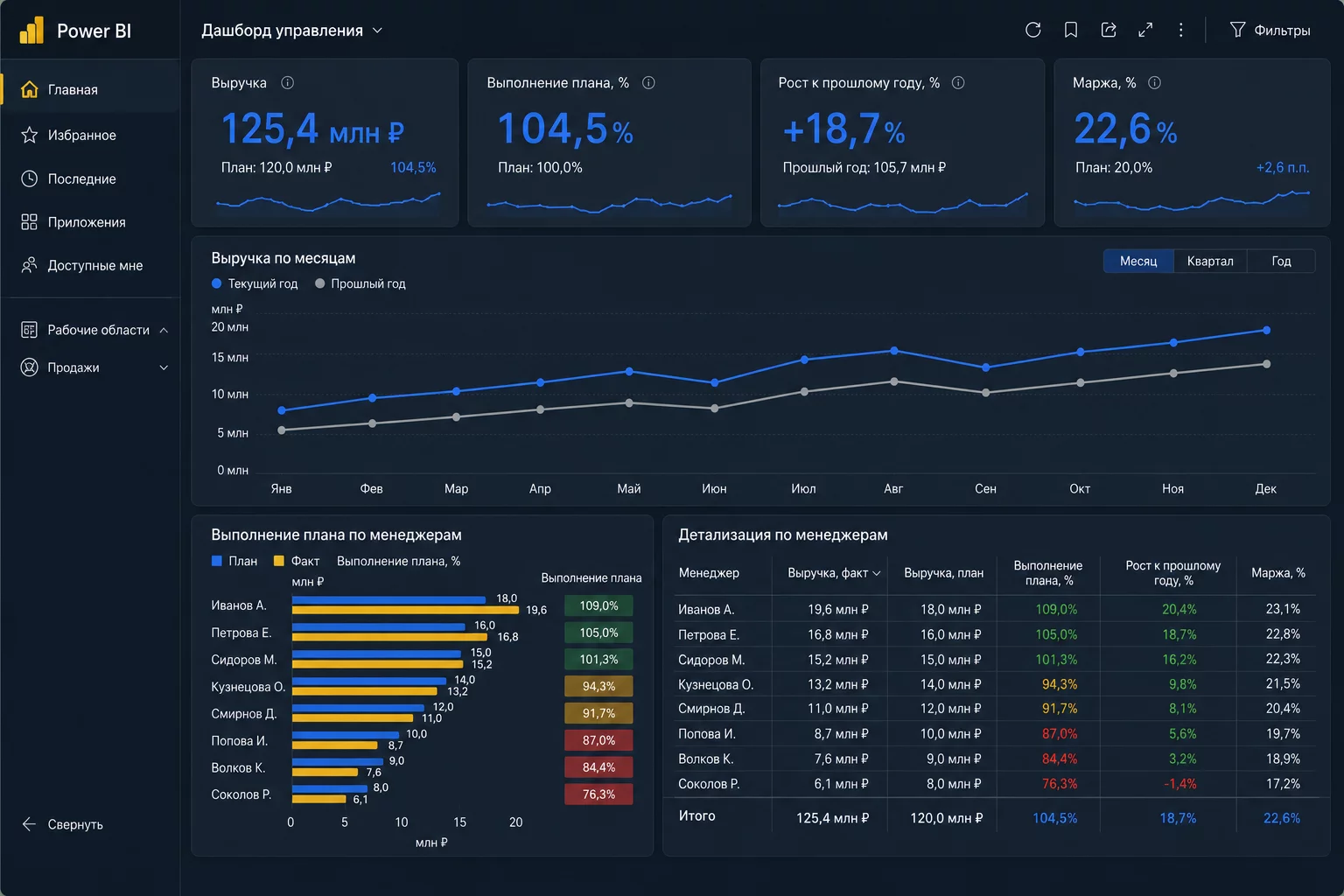Screen dimensions: 1344x896
Task: Click the 76,3% red badge for Соколов
Action: 598,794
